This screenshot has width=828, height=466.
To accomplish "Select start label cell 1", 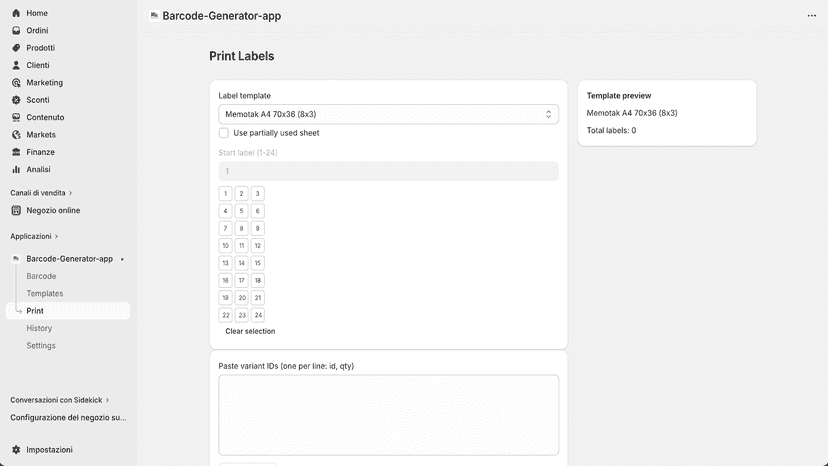I will tap(225, 194).
